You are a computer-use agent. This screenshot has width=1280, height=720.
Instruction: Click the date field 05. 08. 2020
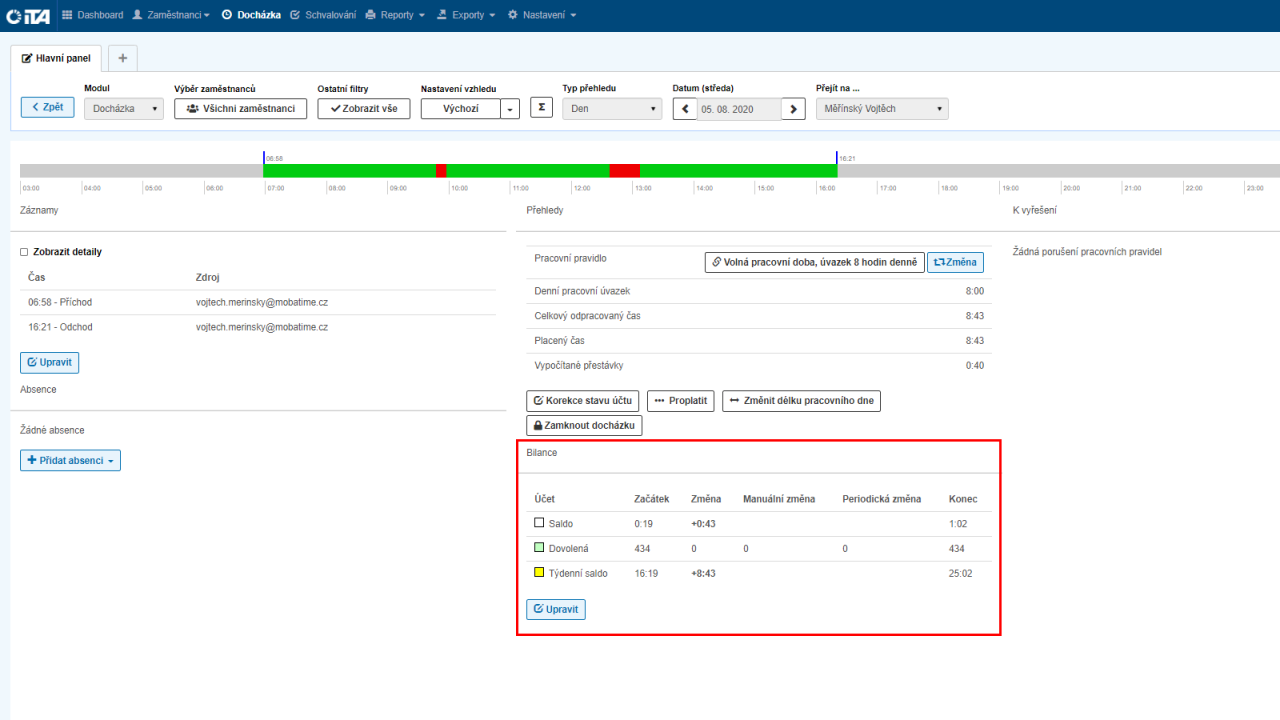pyautogui.click(x=739, y=109)
